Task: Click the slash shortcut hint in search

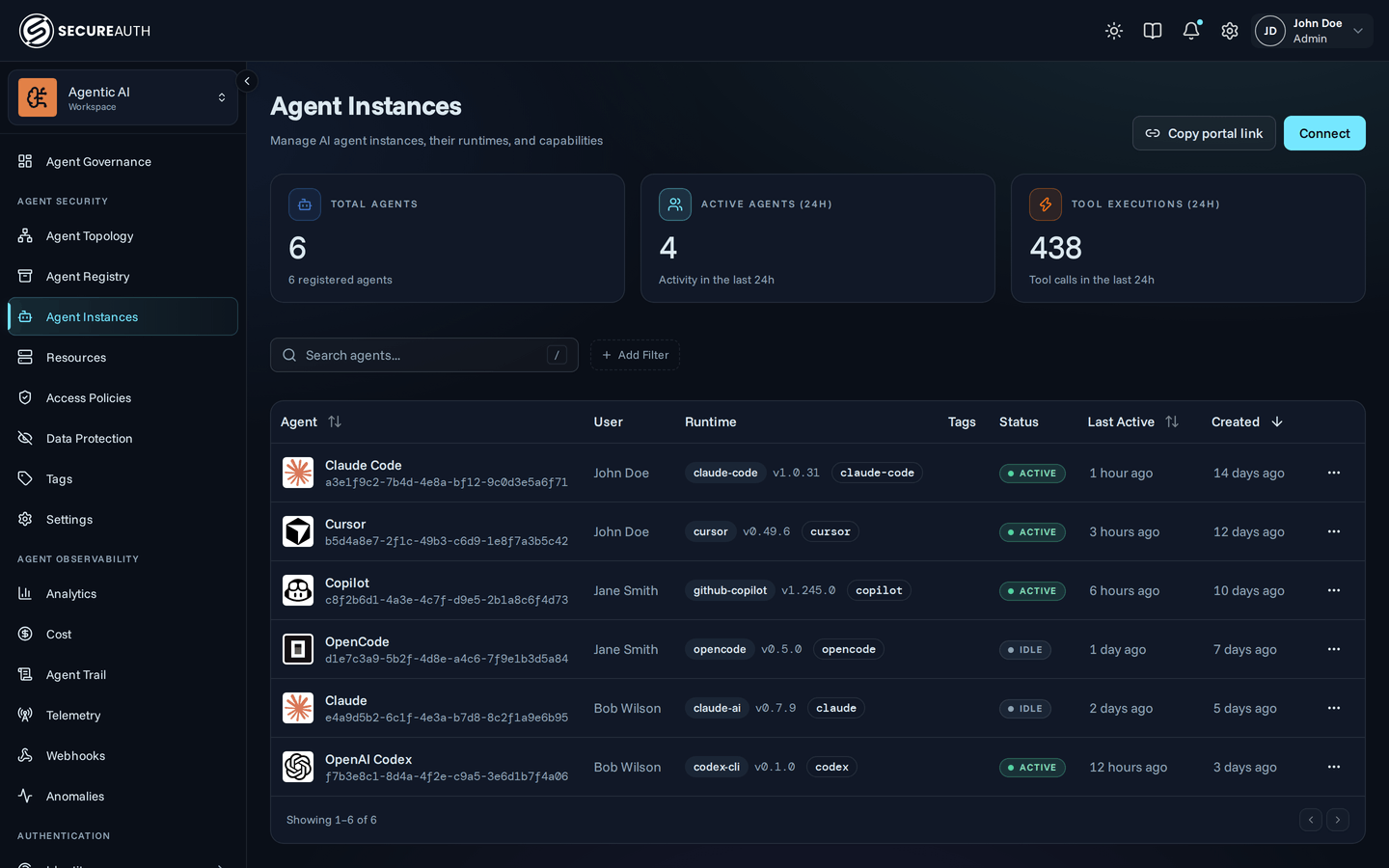Action: pyautogui.click(x=557, y=355)
